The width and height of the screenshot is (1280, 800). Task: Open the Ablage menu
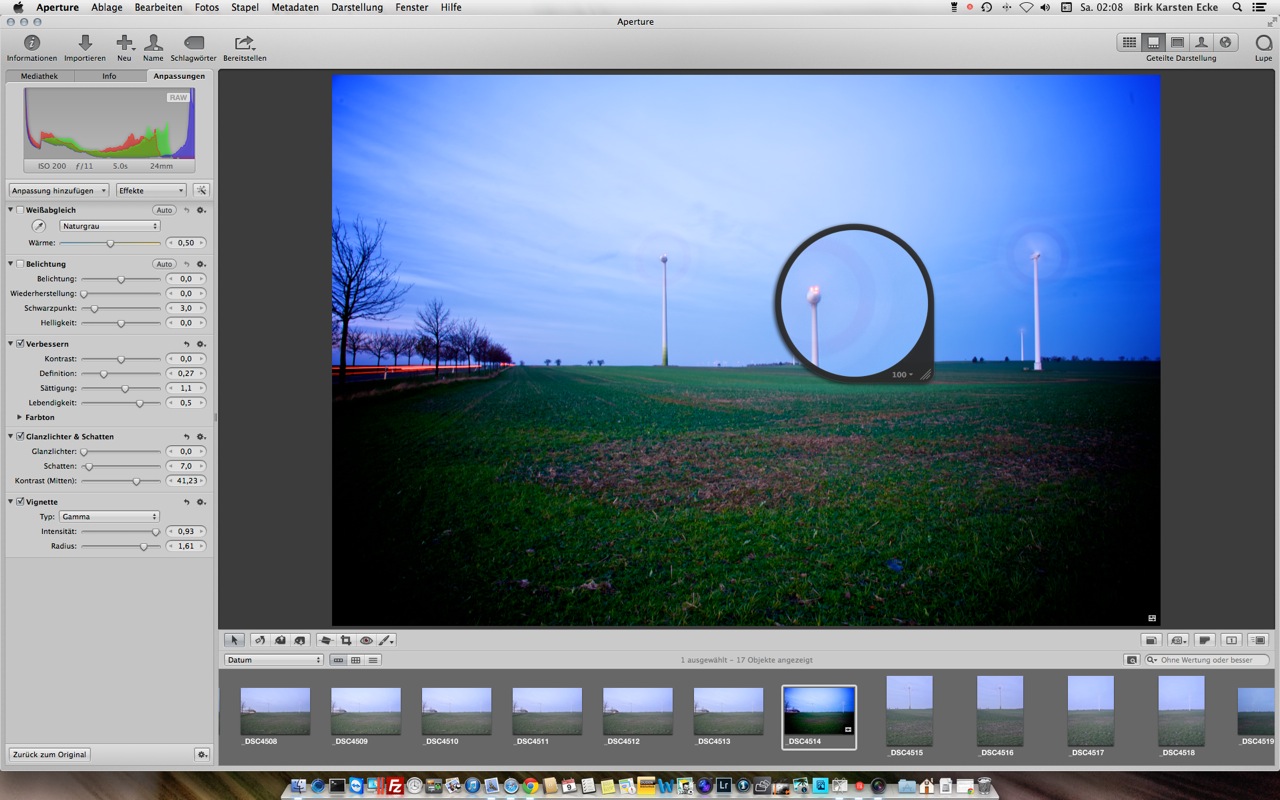point(107,7)
